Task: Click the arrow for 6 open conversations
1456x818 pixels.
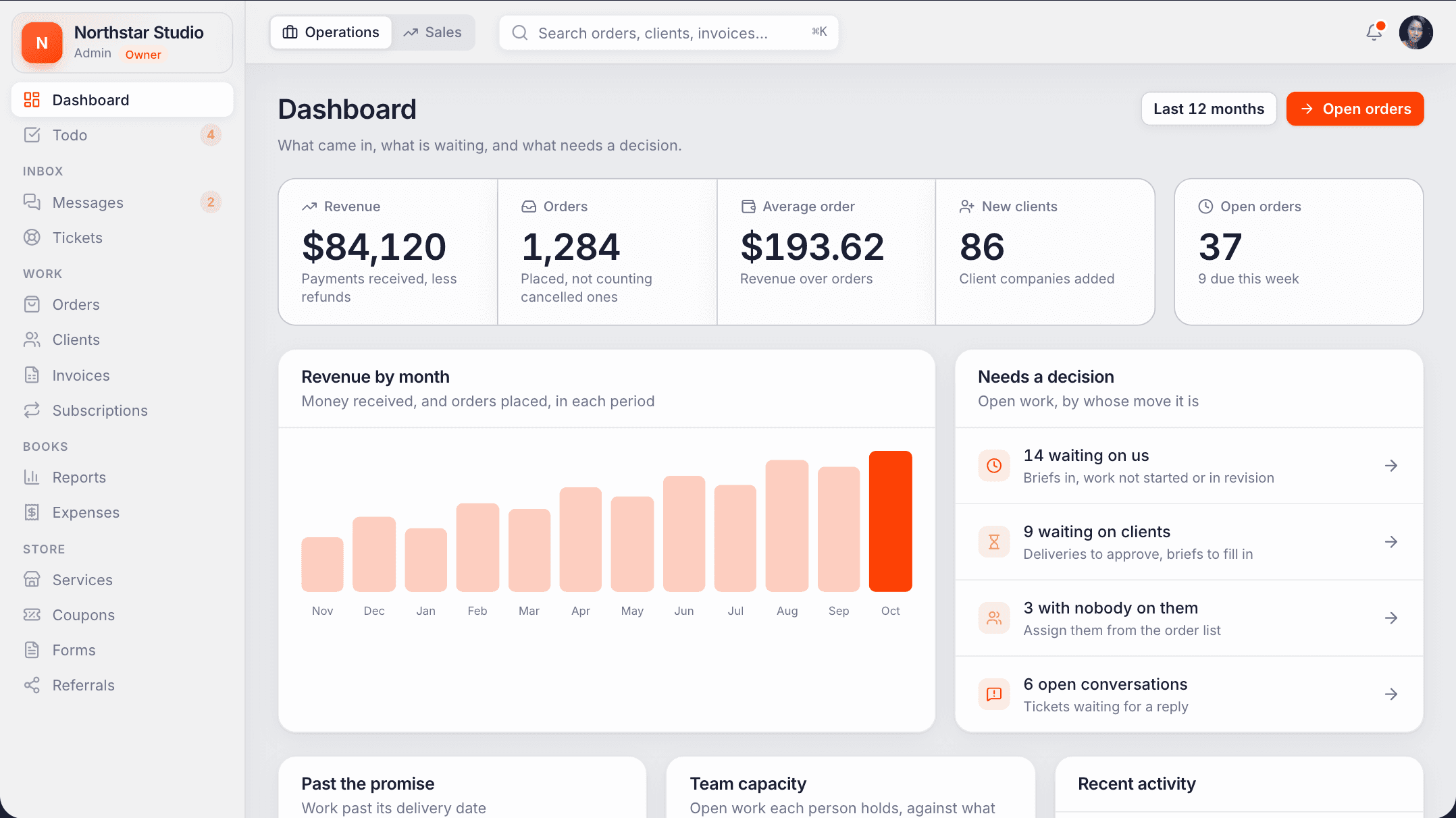Action: point(1391,694)
